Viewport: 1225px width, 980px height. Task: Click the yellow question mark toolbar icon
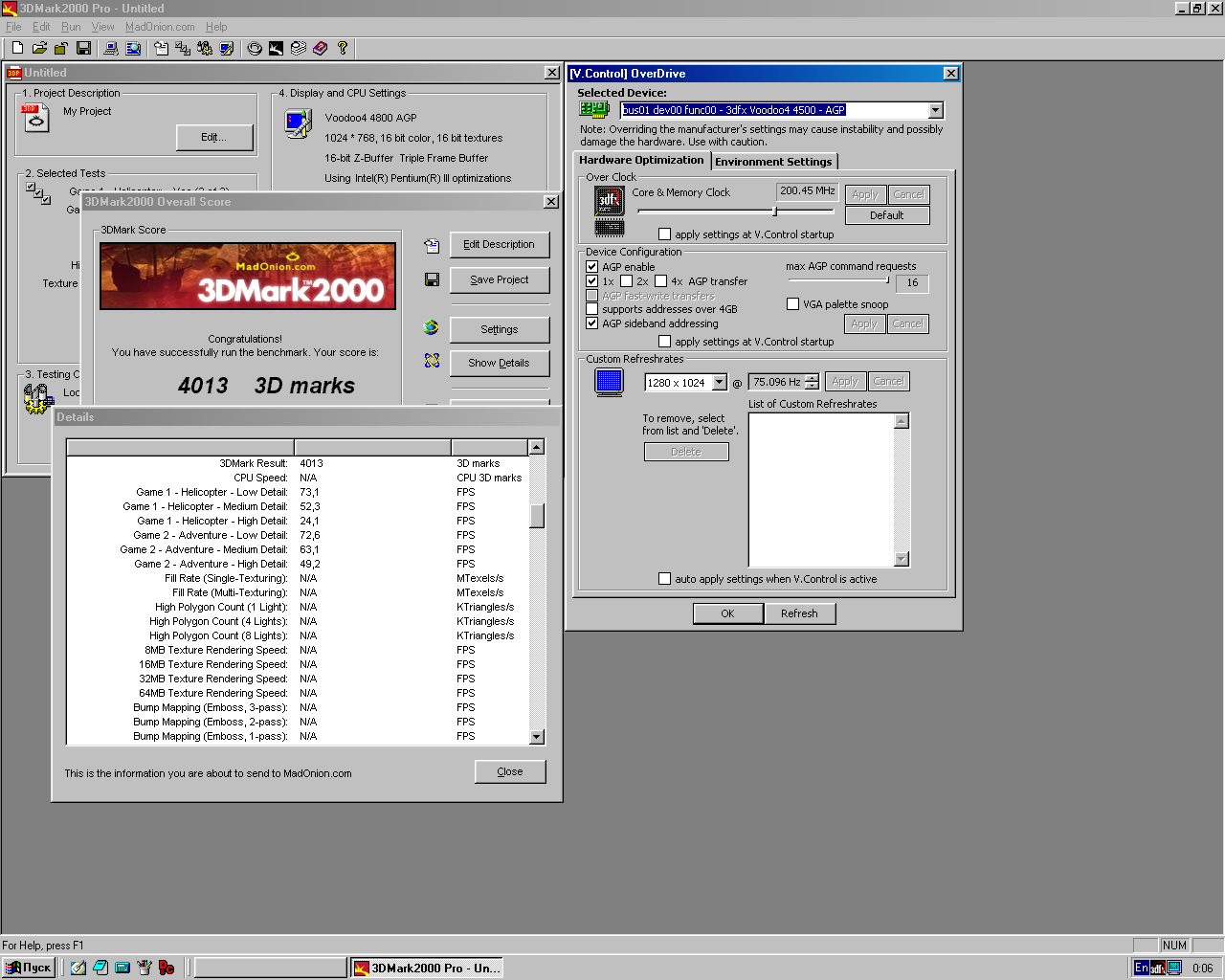pyautogui.click(x=343, y=48)
